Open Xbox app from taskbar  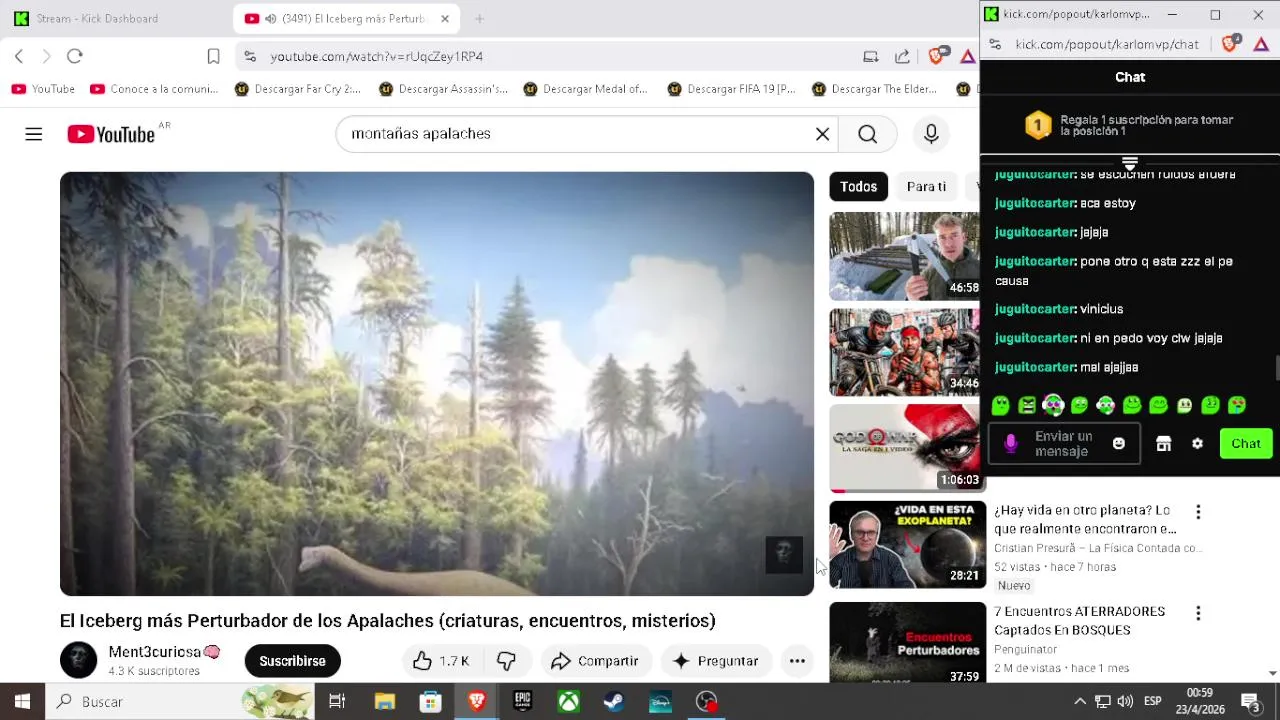click(568, 702)
